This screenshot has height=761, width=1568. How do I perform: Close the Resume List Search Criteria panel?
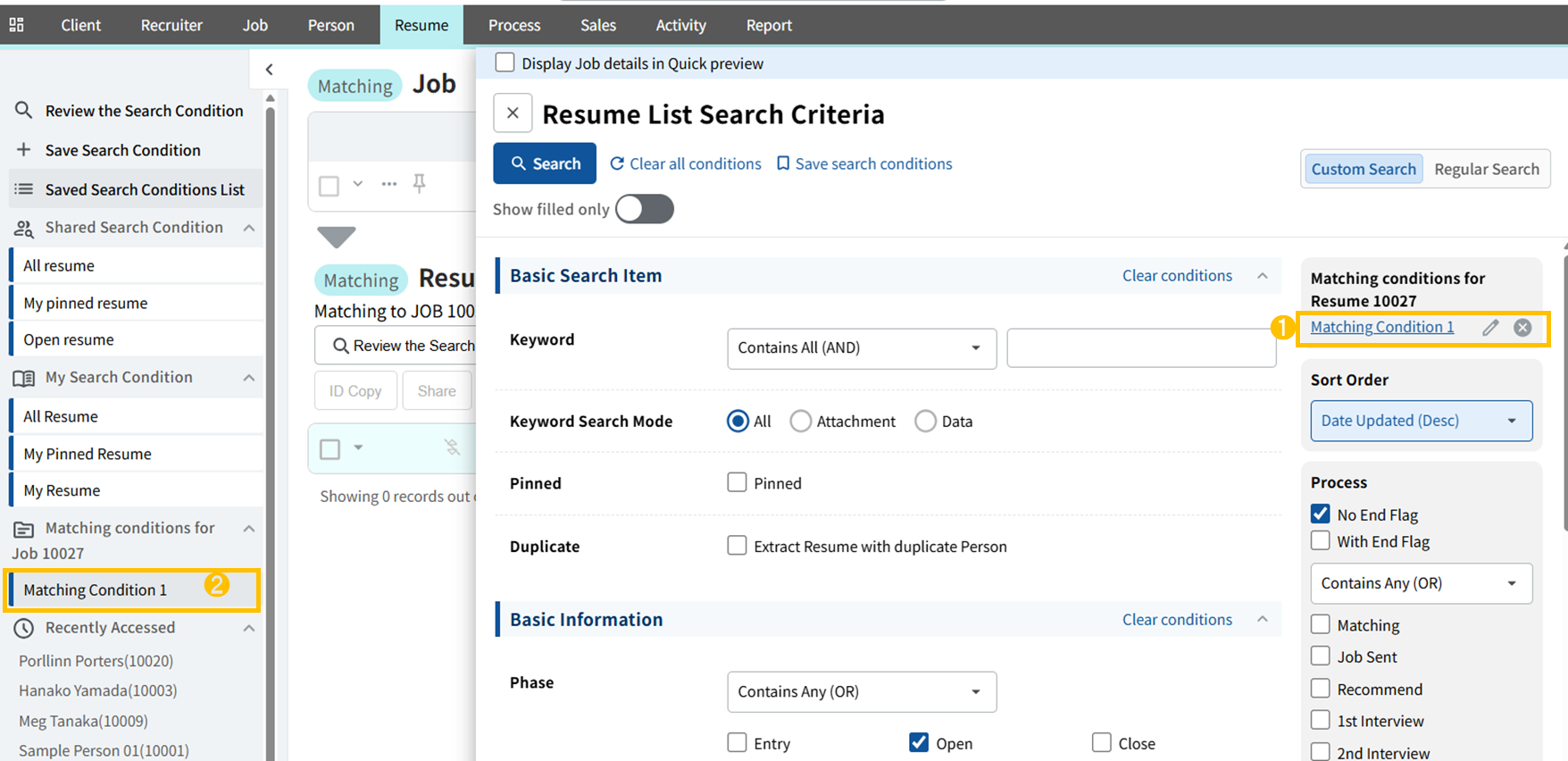[x=513, y=113]
